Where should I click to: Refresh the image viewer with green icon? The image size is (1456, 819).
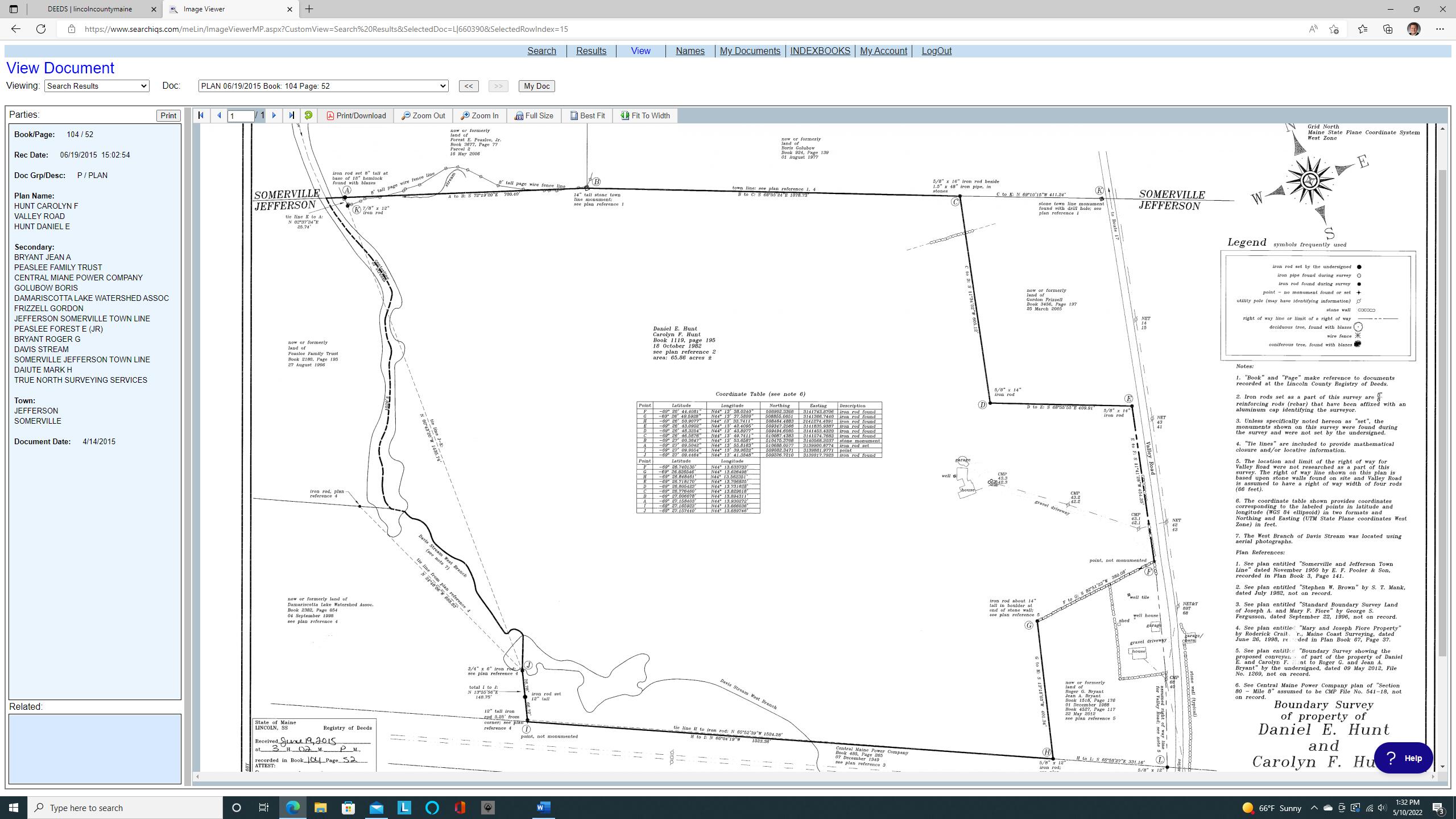(x=308, y=115)
